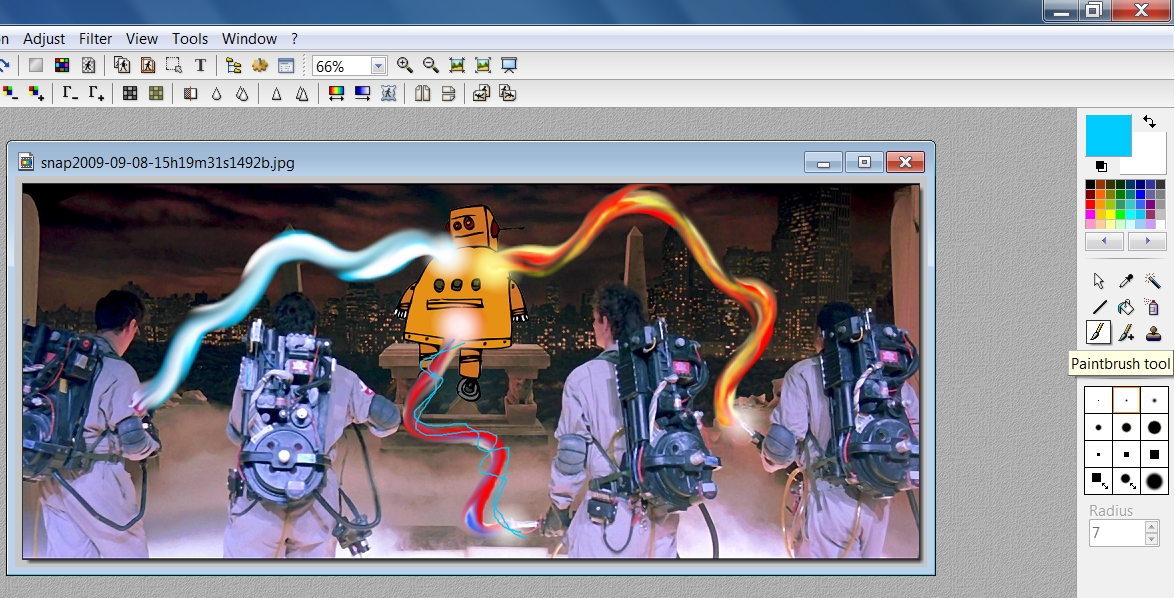Click the Zoom out magnifier
This screenshot has height=598, width=1175.
[x=431, y=65]
